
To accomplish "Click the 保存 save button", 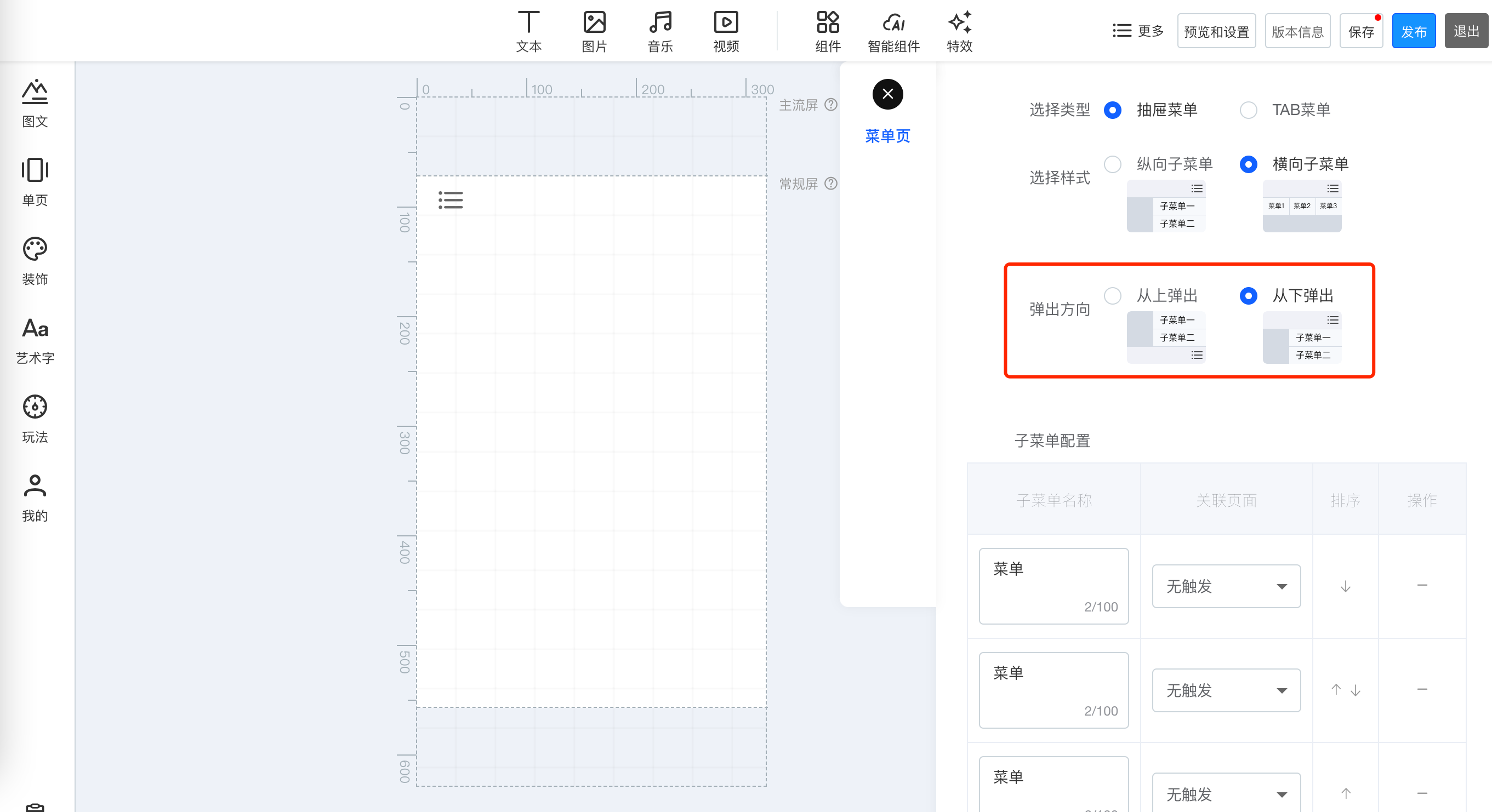I will point(1361,31).
